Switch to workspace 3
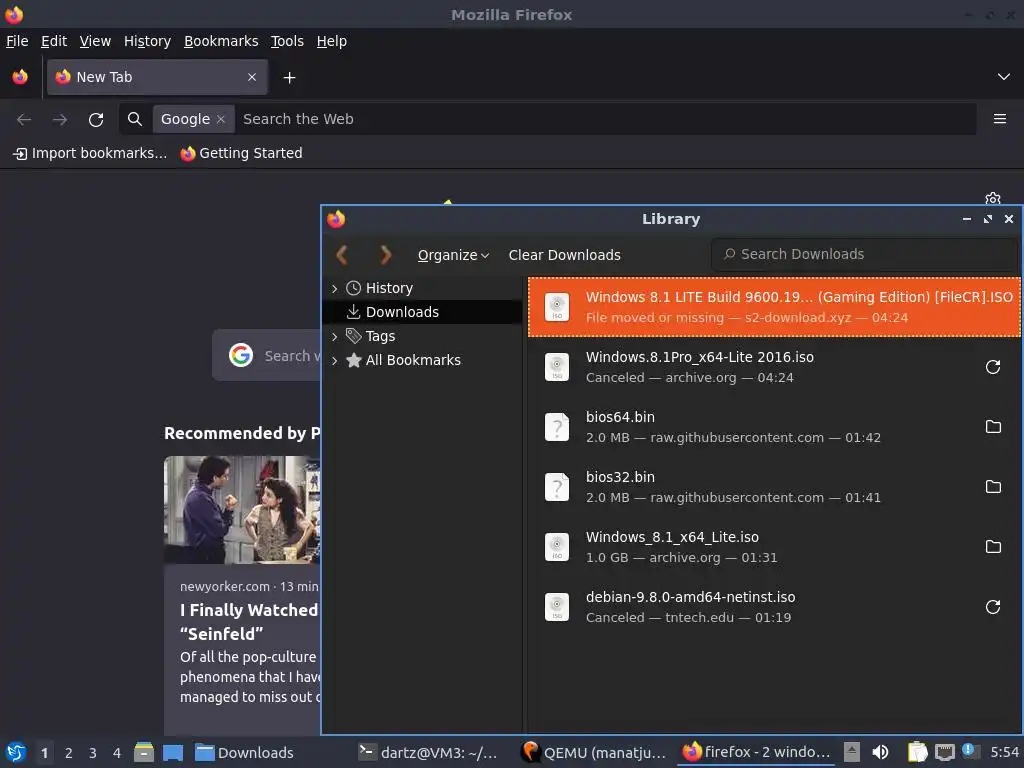1024x768 pixels. 93,753
